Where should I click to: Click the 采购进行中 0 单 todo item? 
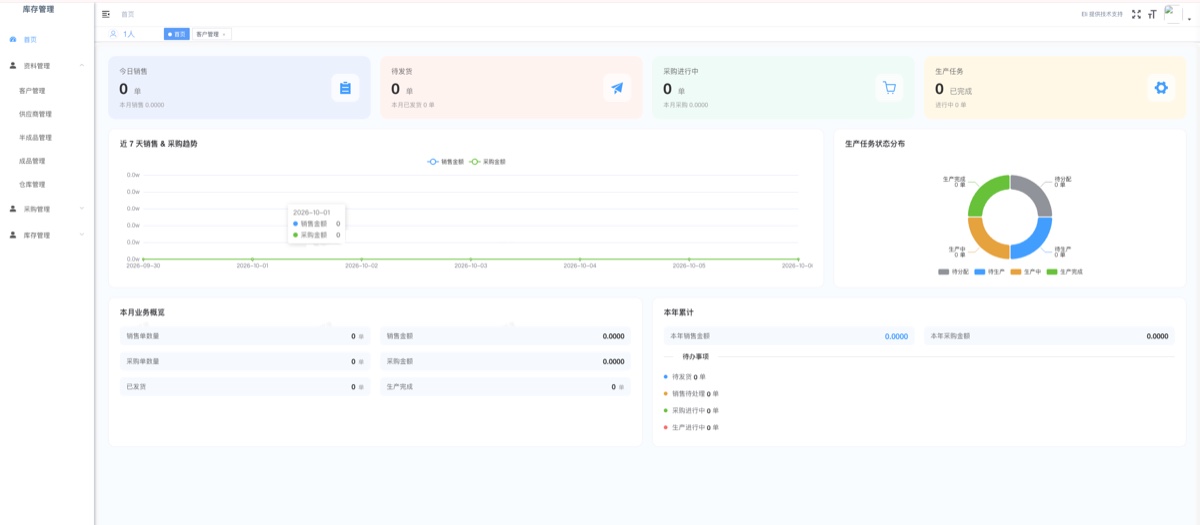(695, 410)
